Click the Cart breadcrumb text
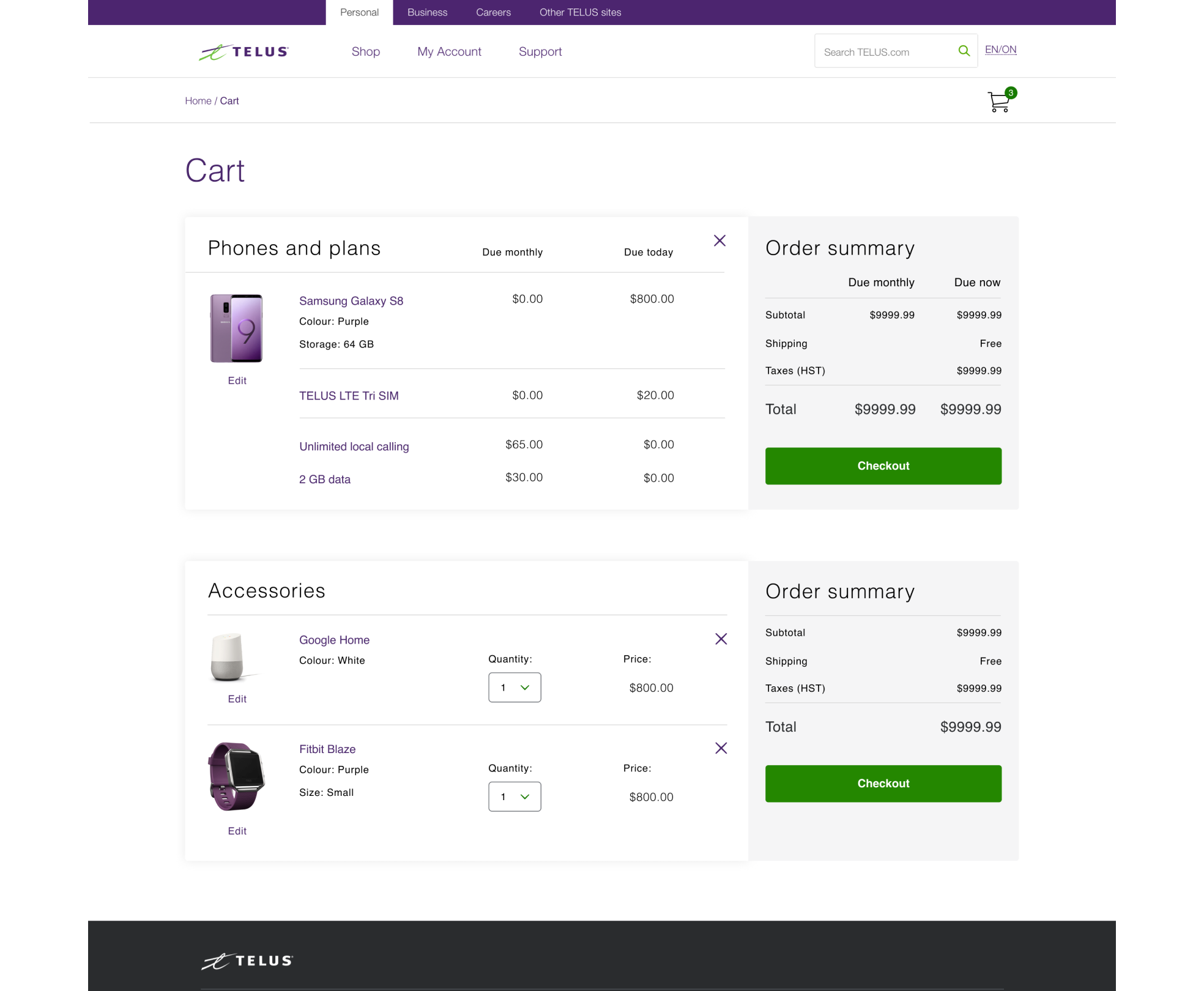This screenshot has height=991, width=1204. (x=229, y=101)
